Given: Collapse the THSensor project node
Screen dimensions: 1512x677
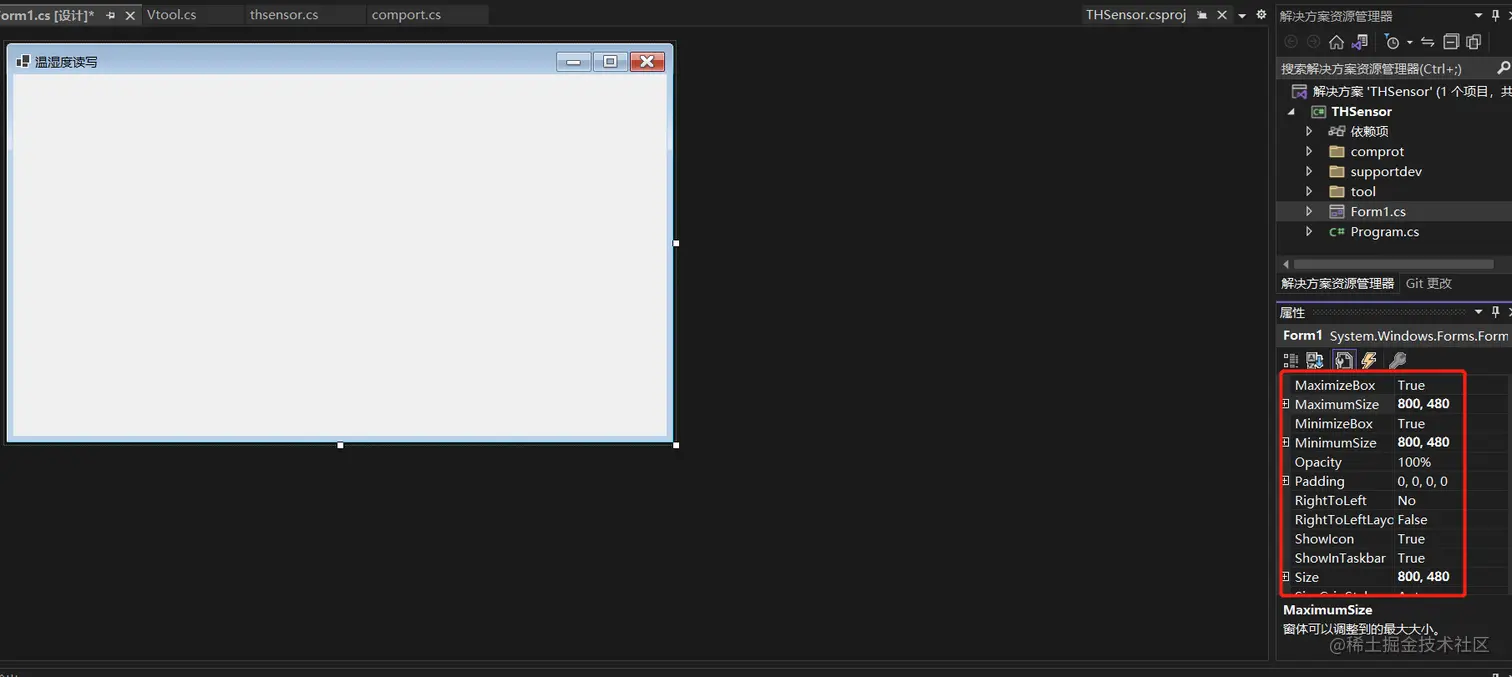Looking at the screenshot, I should [1292, 112].
